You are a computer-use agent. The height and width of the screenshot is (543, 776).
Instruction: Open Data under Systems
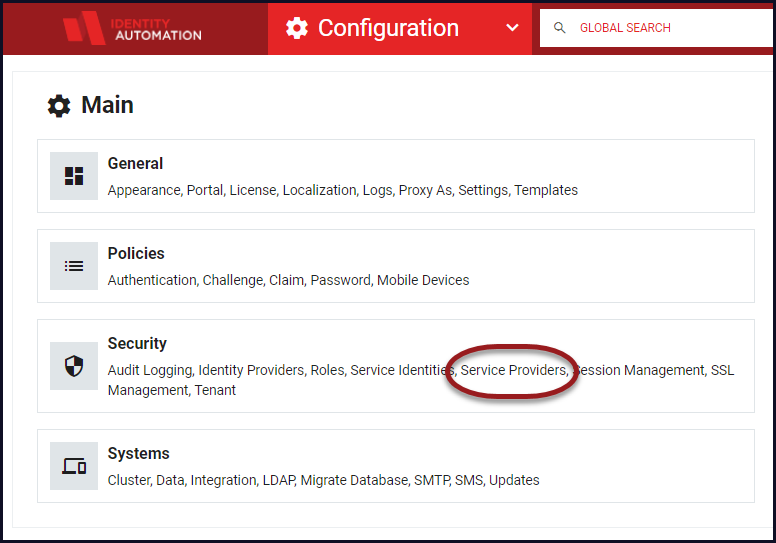[x=170, y=480]
